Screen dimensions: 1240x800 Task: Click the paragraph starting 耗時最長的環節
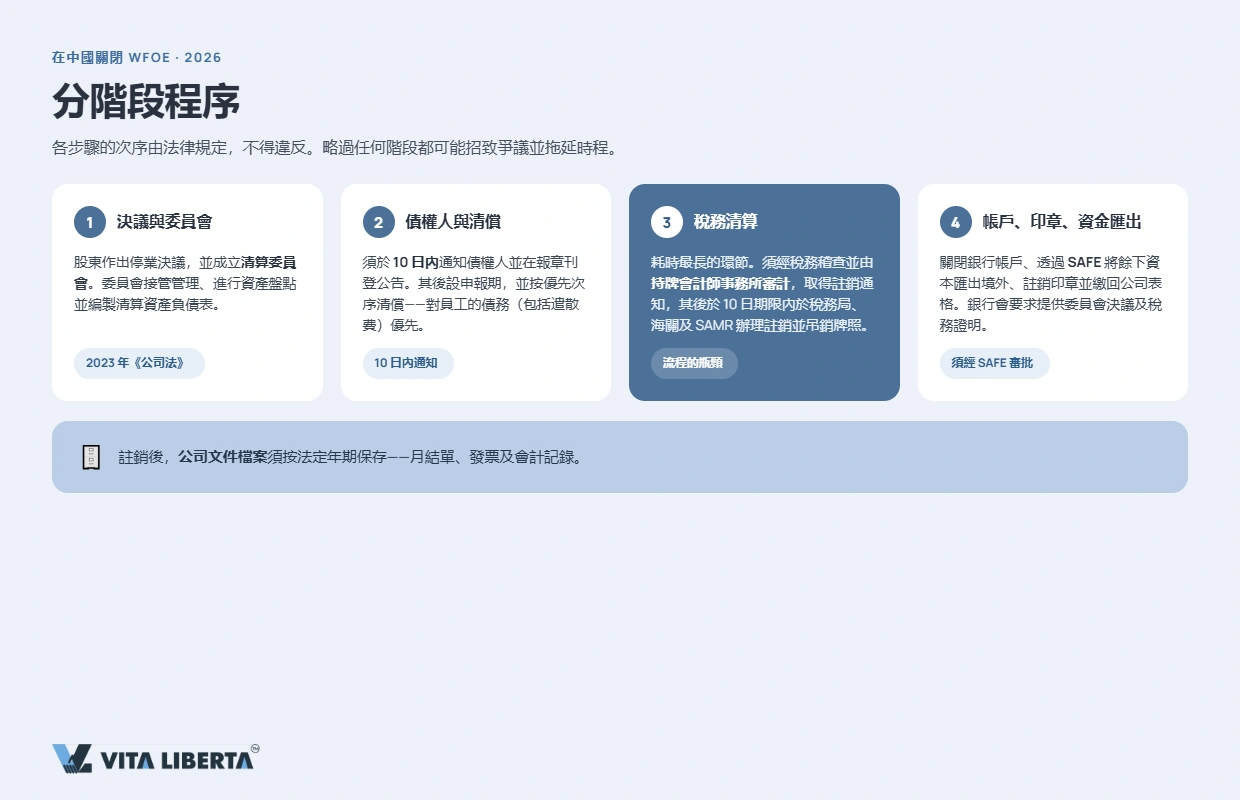point(763,294)
